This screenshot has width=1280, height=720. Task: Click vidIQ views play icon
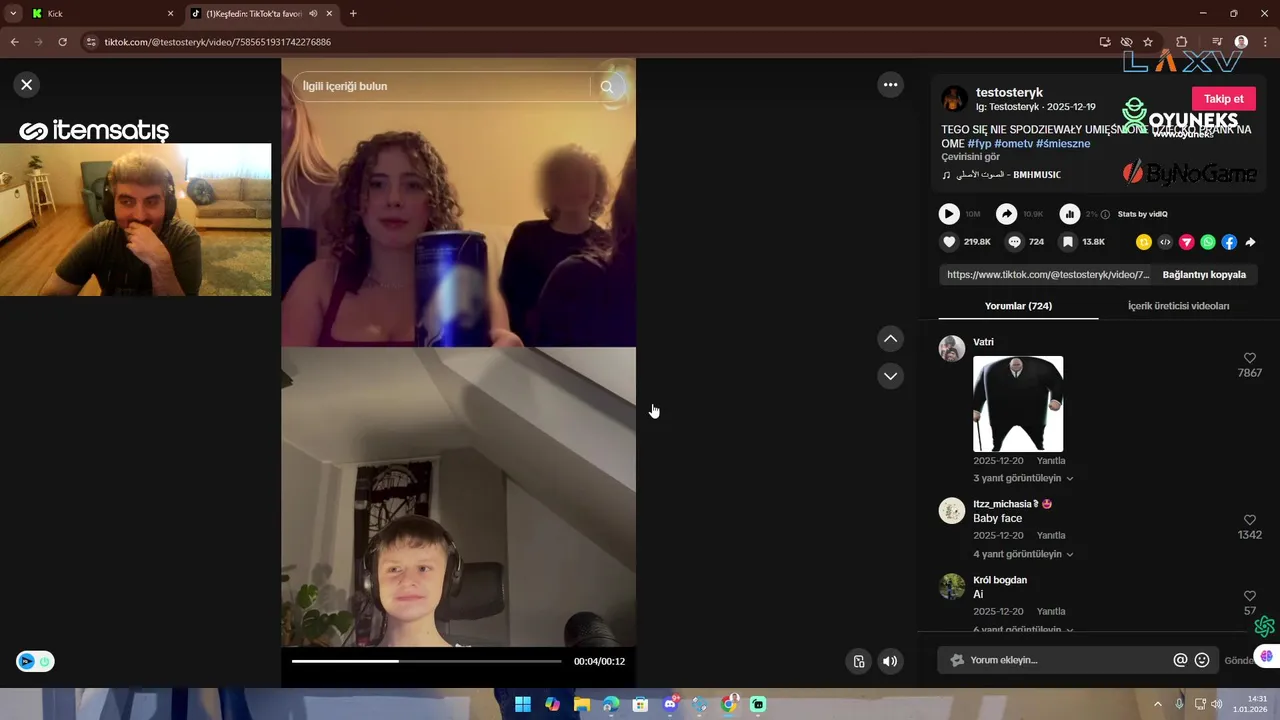coord(949,214)
